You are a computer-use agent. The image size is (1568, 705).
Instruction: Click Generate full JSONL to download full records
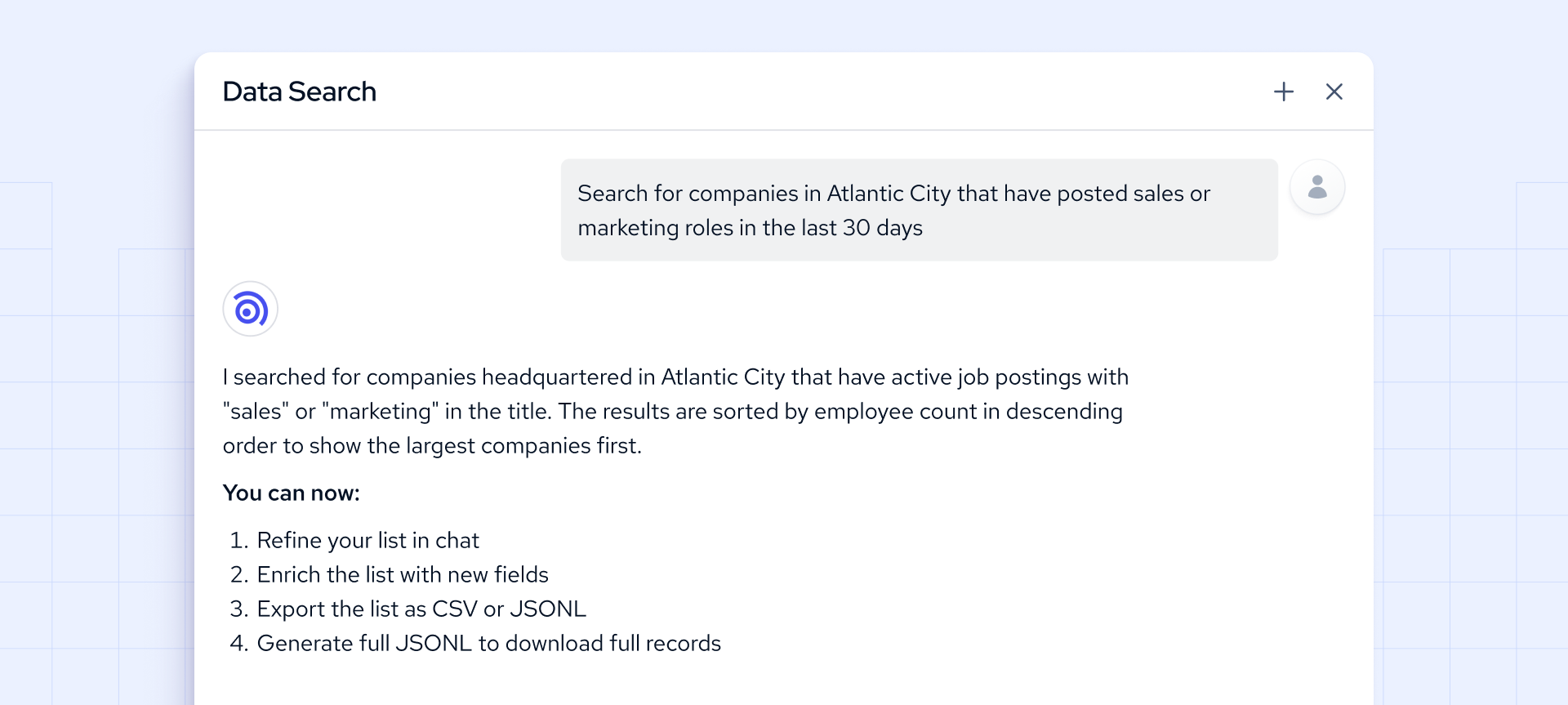pyautogui.click(x=489, y=643)
